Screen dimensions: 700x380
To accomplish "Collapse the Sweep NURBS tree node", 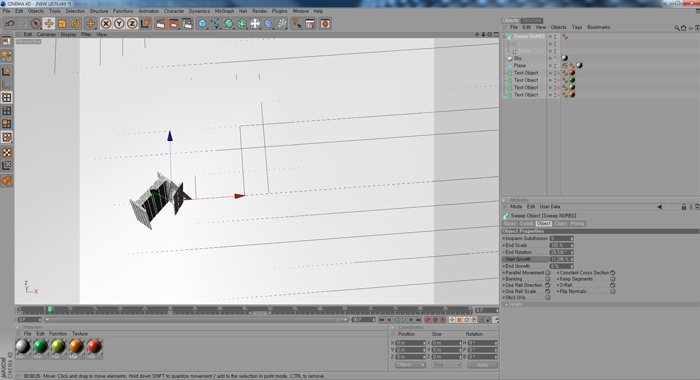I will (504, 37).
